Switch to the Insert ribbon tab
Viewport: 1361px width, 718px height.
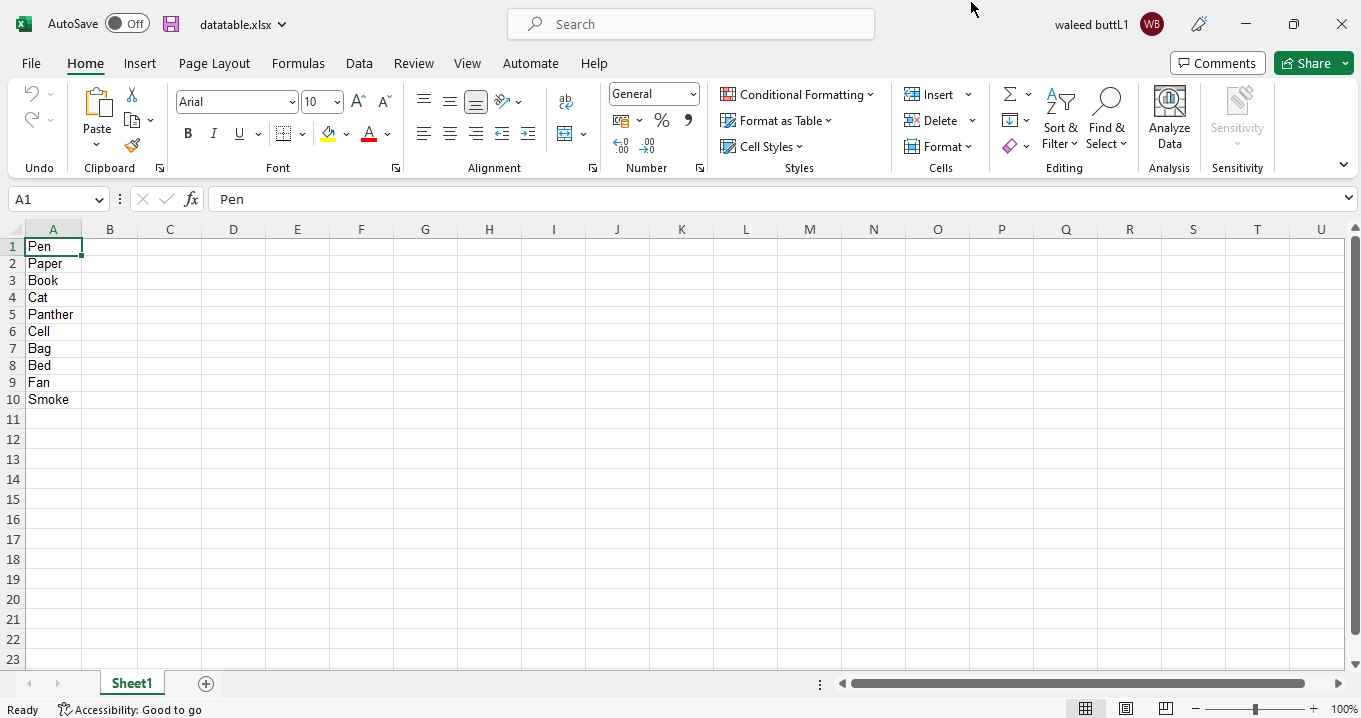pos(140,63)
